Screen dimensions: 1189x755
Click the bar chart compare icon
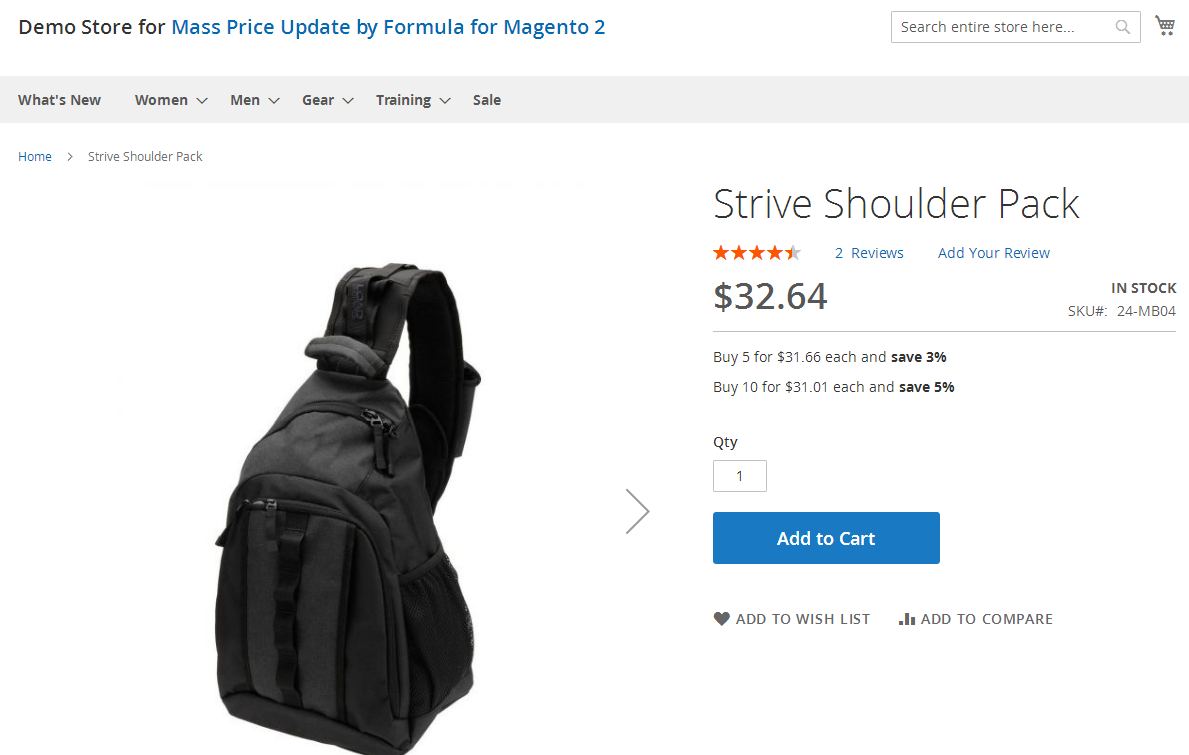click(x=907, y=619)
